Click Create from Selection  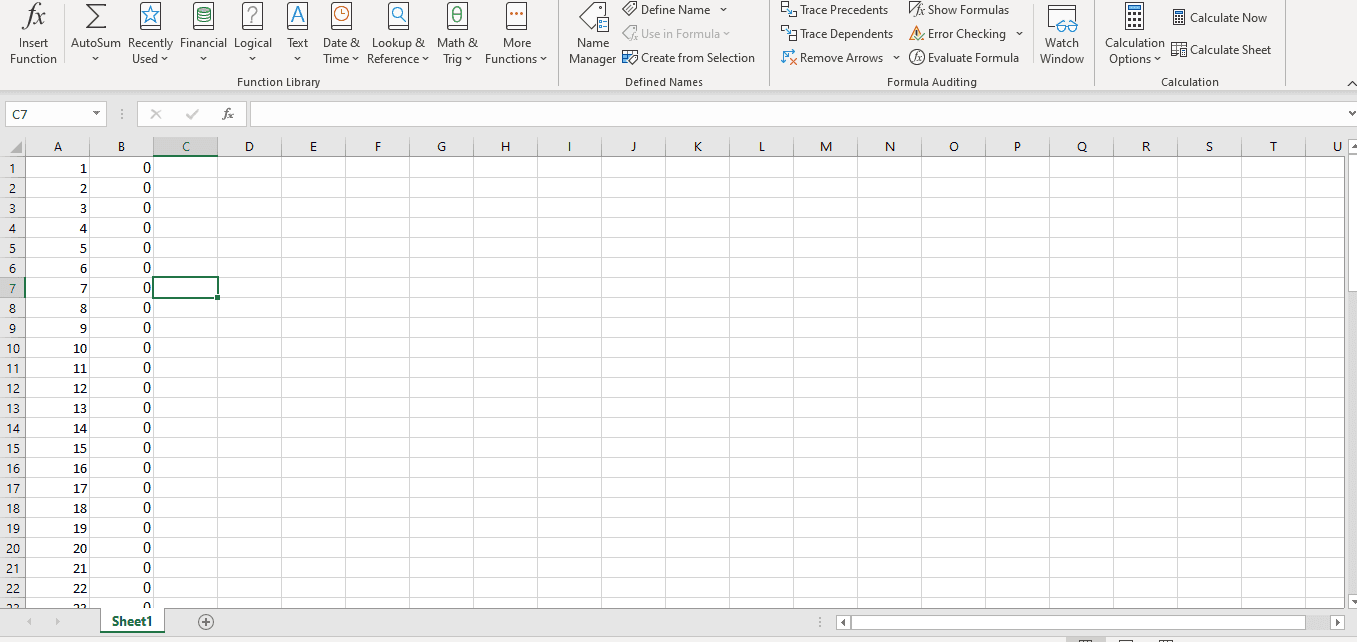688,58
